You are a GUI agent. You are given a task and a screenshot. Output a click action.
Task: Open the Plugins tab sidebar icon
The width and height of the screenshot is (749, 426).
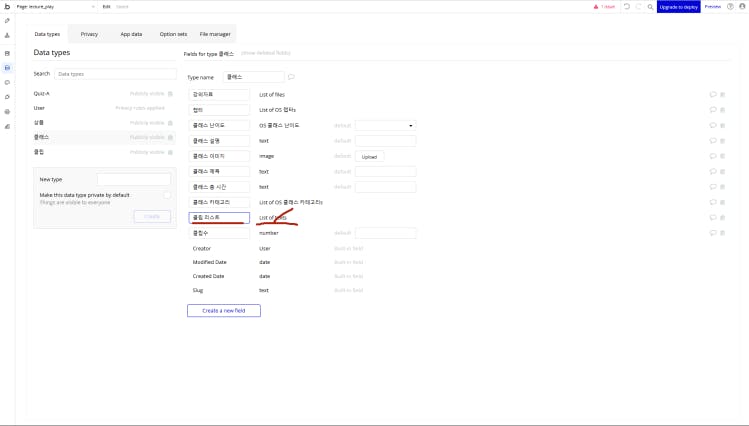click(x=7, y=97)
